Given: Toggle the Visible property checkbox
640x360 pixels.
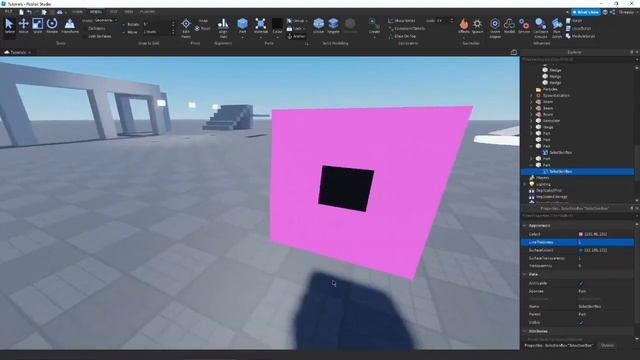Looking at the screenshot, I should point(581,322).
